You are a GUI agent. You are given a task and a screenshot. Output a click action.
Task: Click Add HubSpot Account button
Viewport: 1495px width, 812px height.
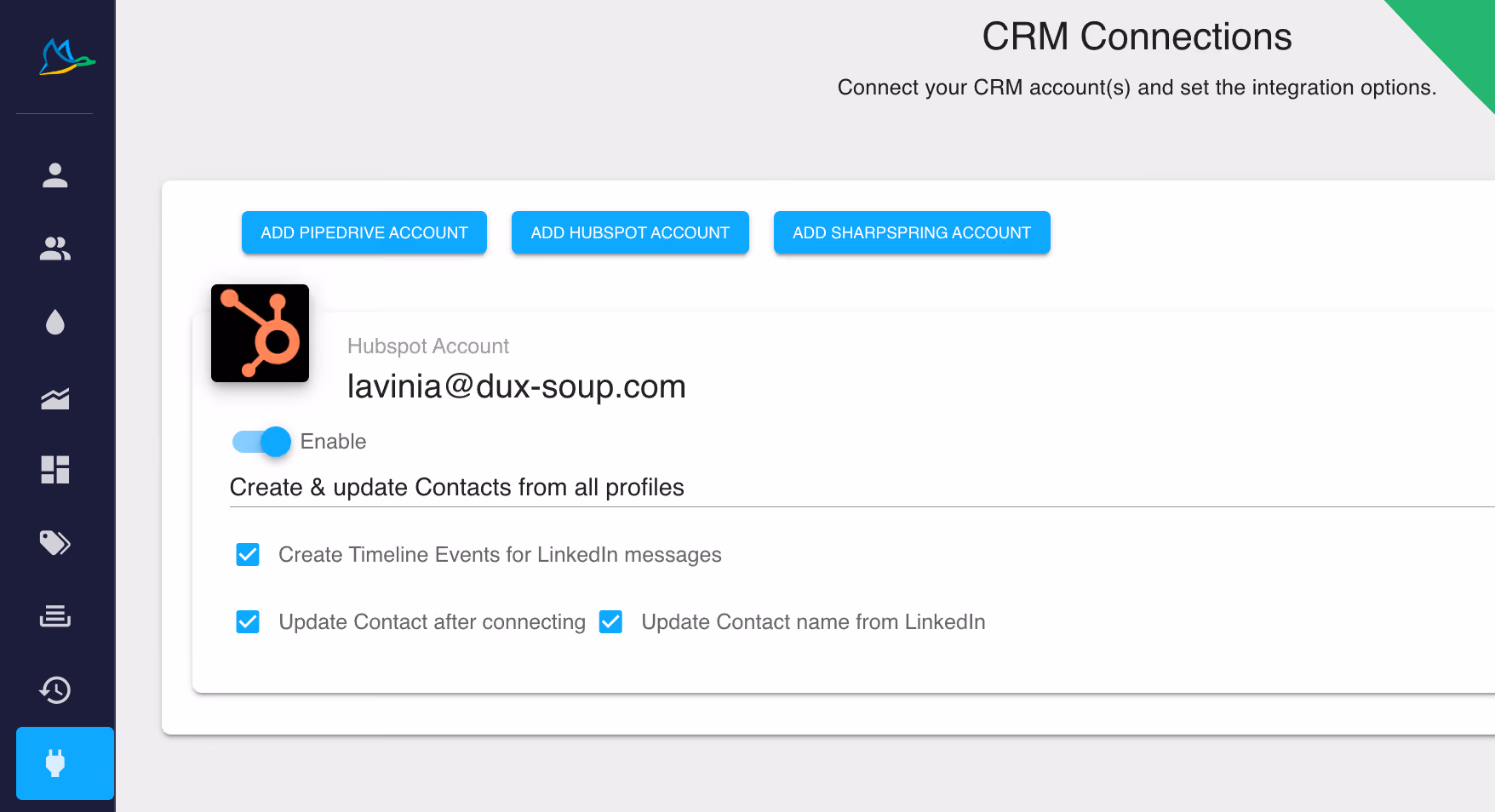(630, 232)
